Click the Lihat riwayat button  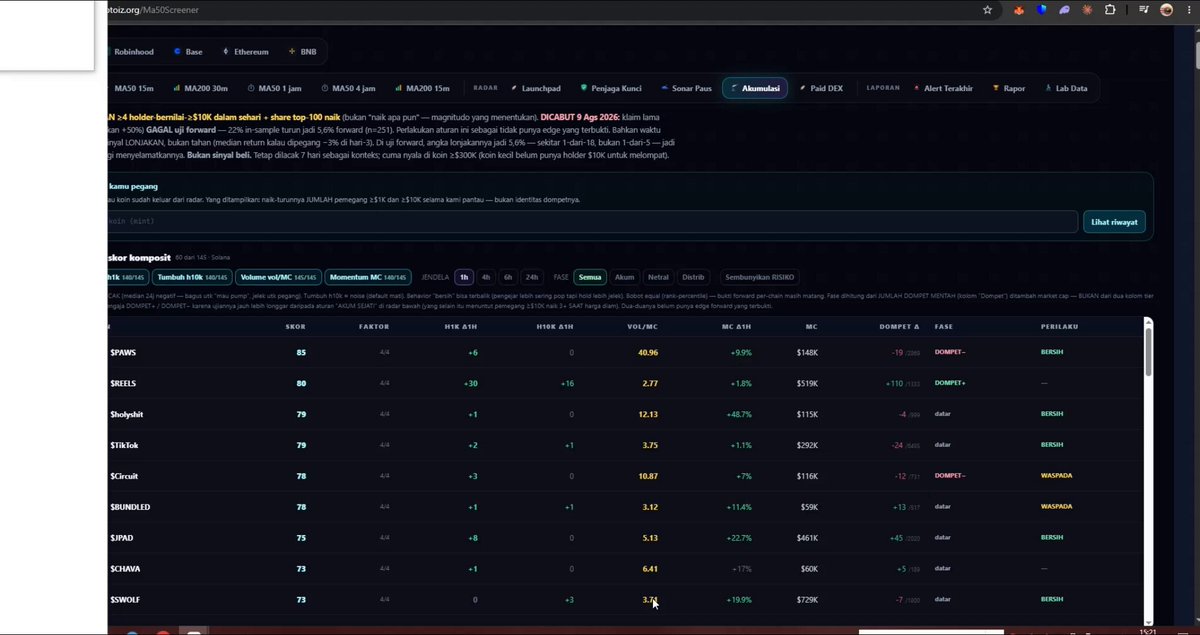click(x=1114, y=221)
